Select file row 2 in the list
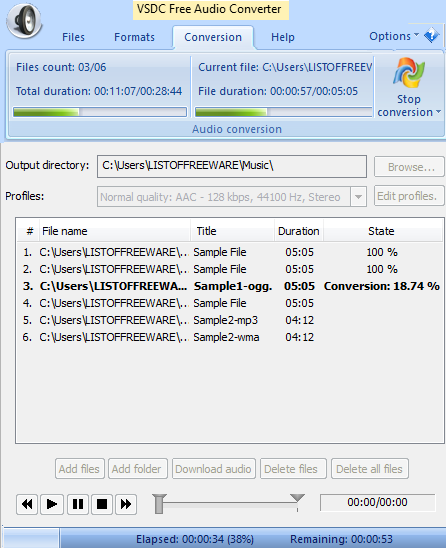446x548 pixels. pos(230,269)
